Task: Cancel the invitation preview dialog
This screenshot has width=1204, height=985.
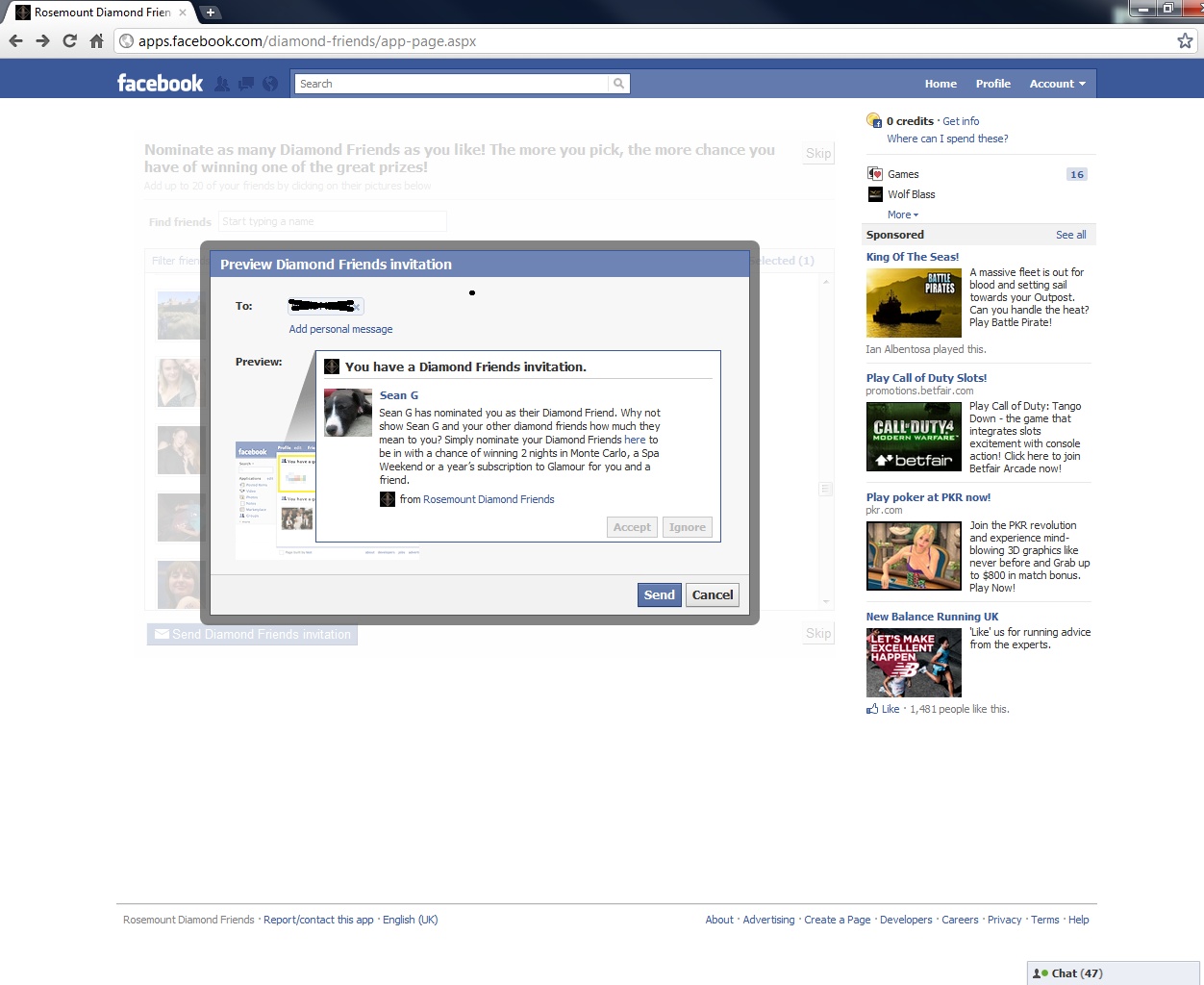Action: click(x=713, y=594)
